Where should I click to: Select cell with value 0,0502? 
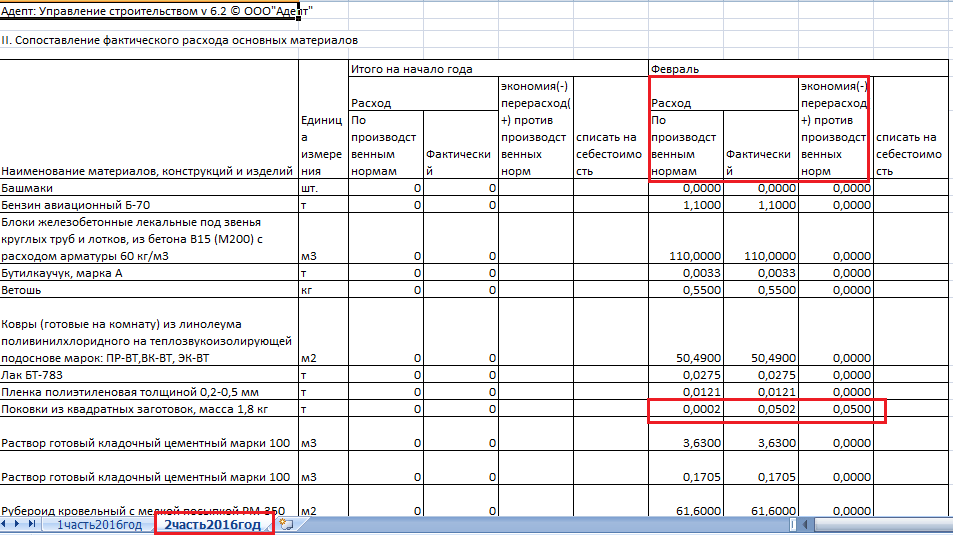point(761,409)
